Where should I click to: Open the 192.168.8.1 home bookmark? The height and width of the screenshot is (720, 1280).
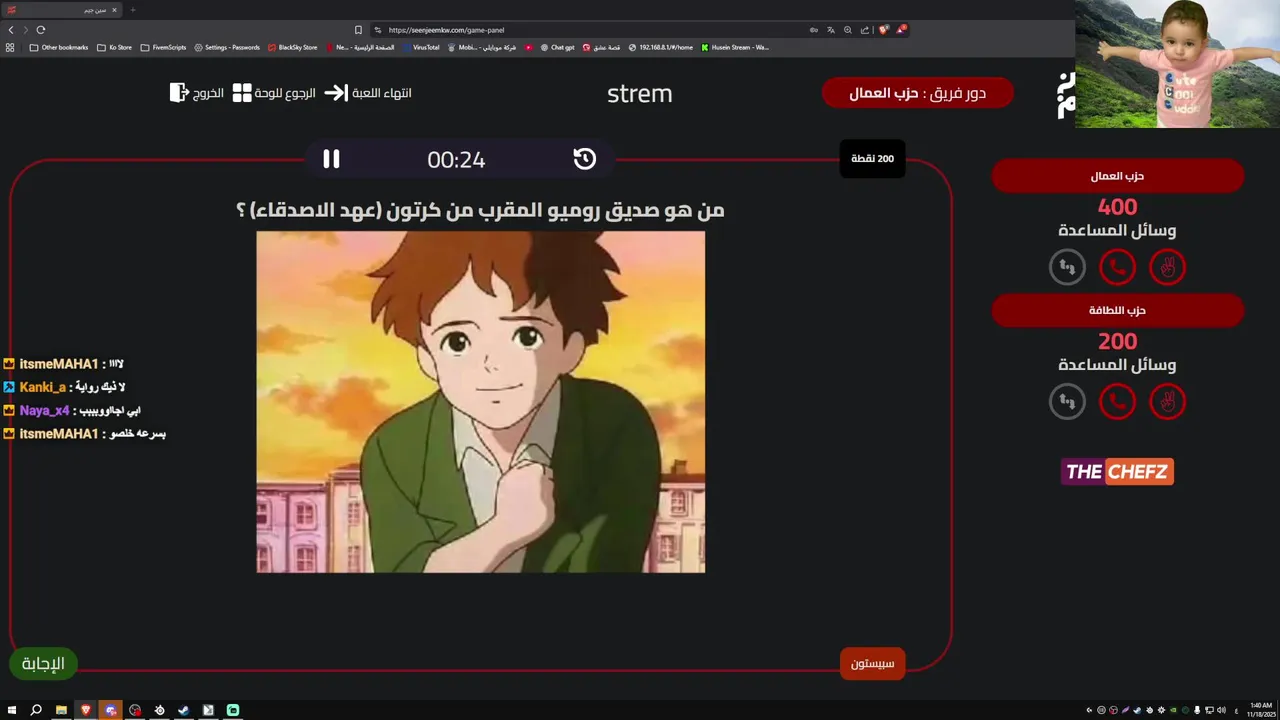click(660, 47)
